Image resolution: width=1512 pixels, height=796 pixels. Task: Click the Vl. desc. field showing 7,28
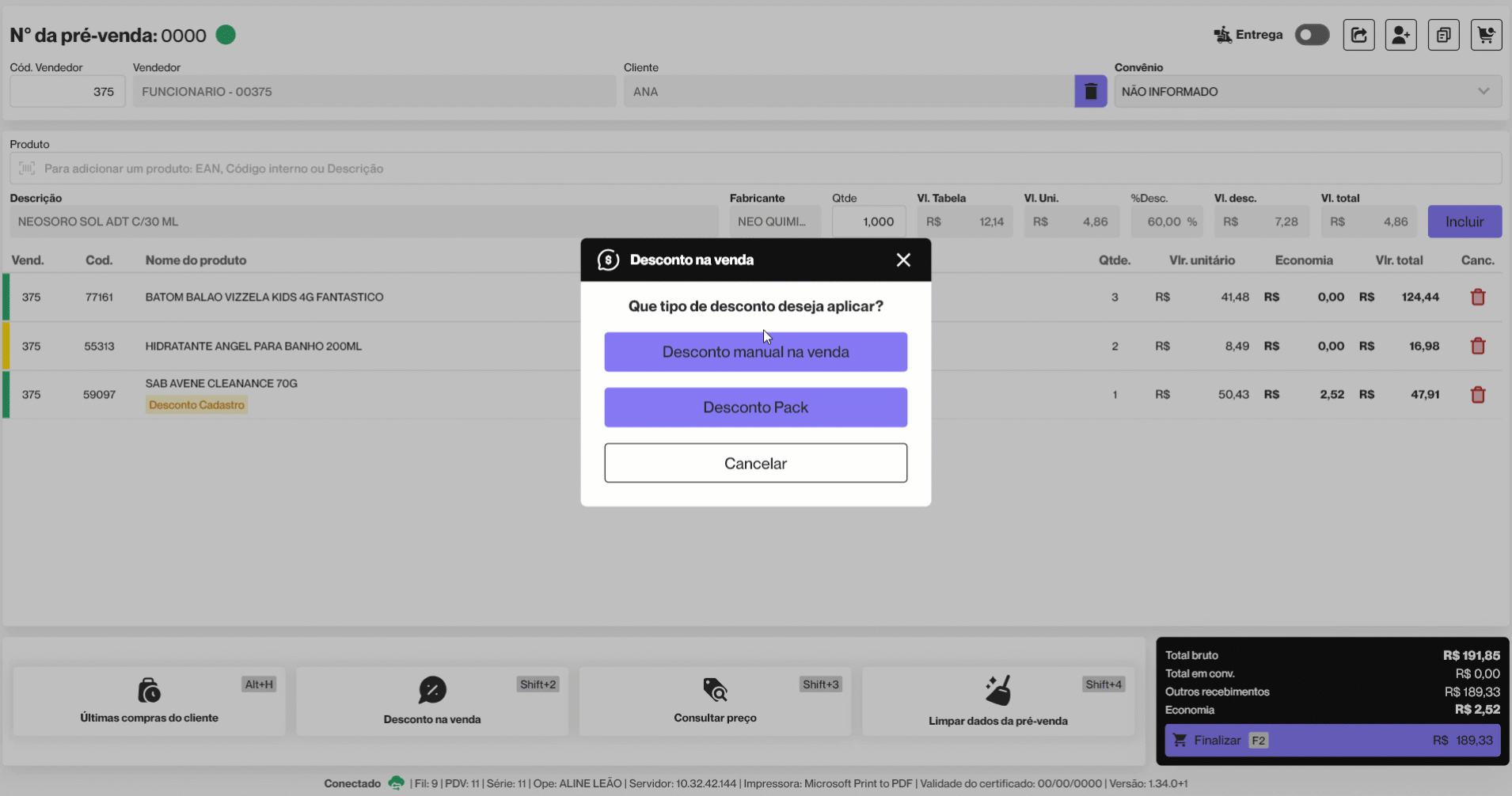(1263, 222)
